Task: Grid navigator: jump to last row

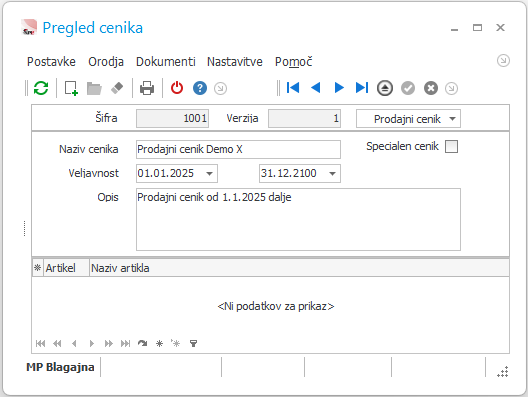Action: (125, 343)
